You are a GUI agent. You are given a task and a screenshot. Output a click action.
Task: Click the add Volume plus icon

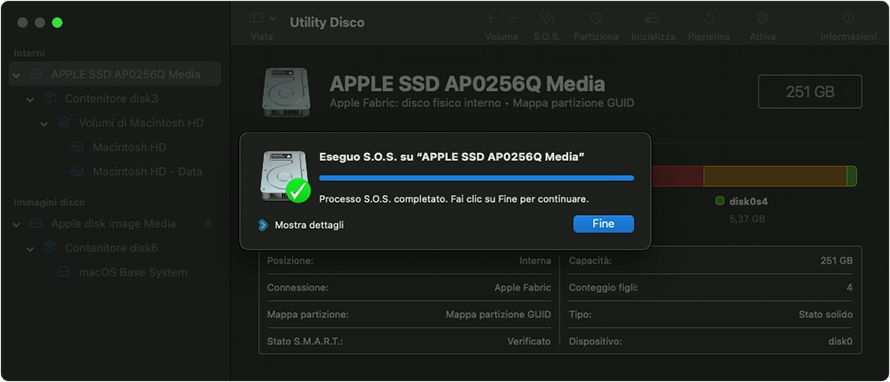[490, 18]
